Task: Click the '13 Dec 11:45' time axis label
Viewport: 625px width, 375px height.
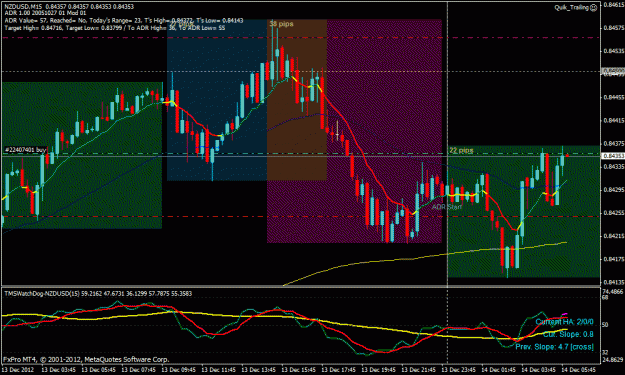Action: tap(218, 369)
